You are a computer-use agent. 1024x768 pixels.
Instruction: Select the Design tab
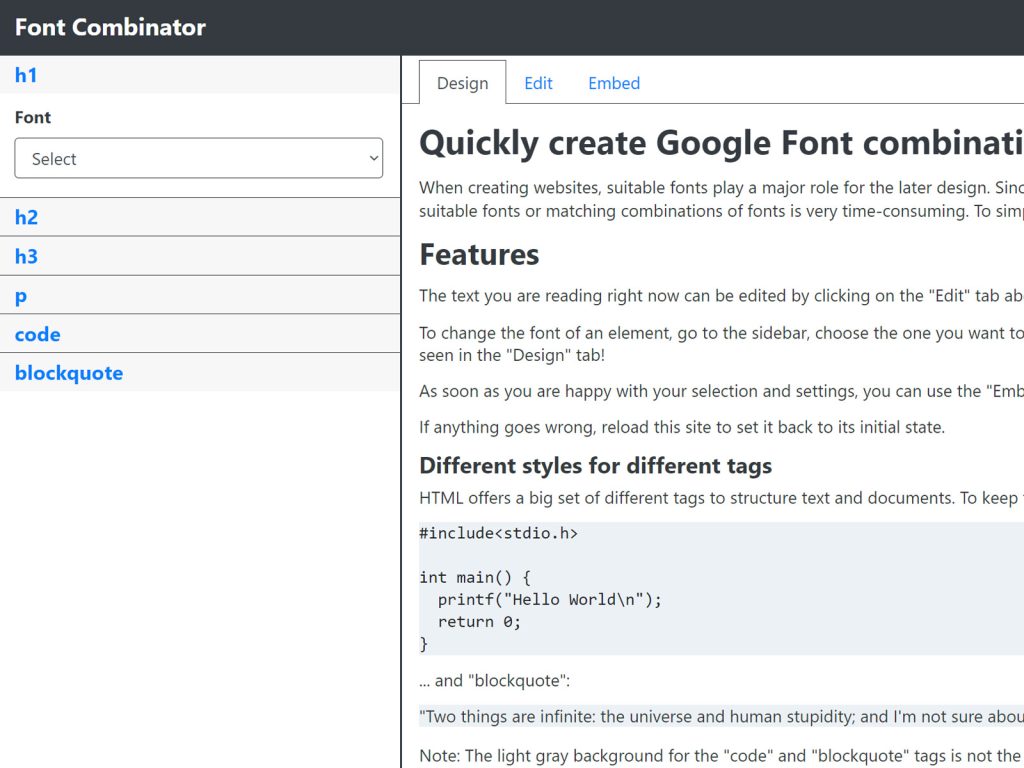point(461,83)
